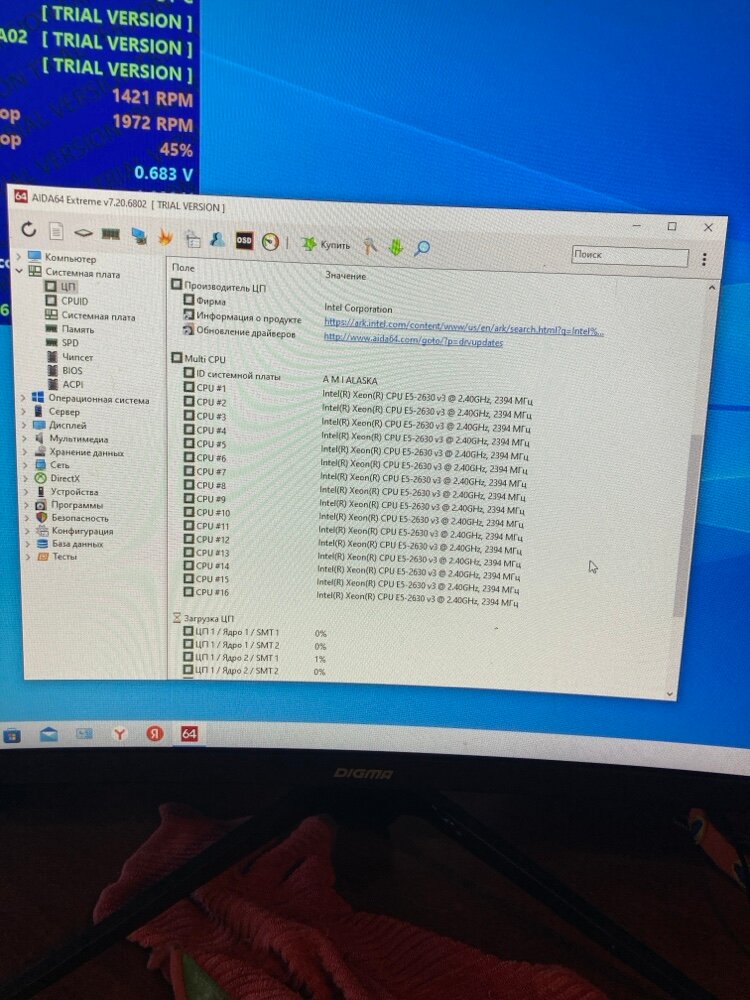The height and width of the screenshot is (1000, 750).
Task: Expand the Сеть tree node
Action: pos(25,464)
